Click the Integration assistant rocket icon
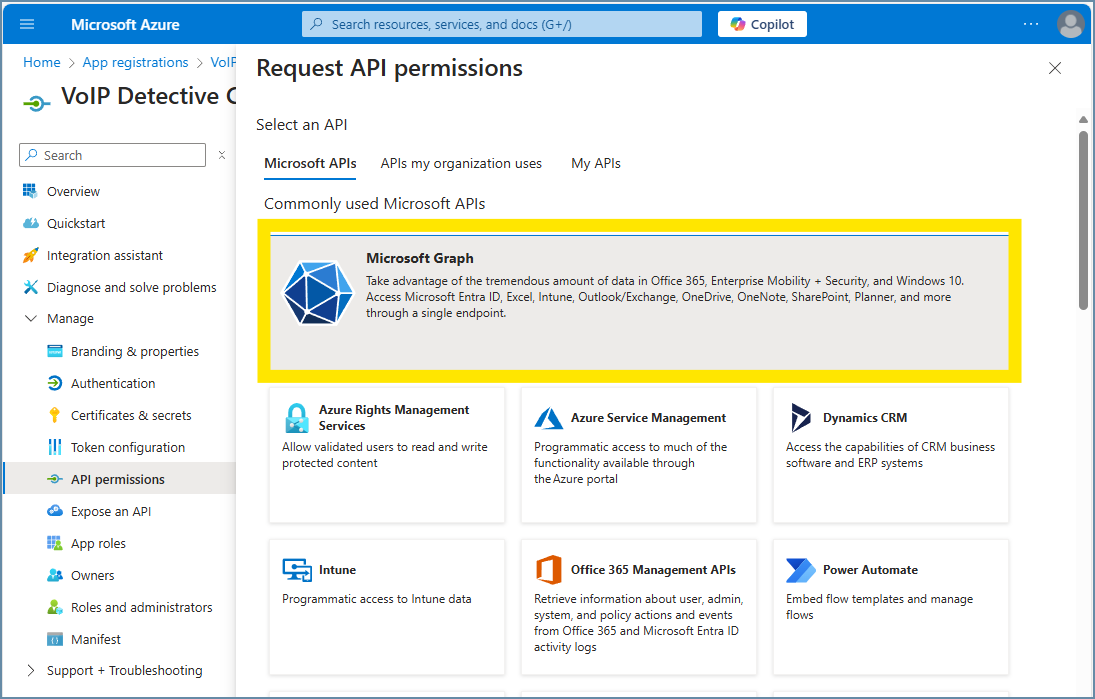The width and height of the screenshot is (1095, 699). click(30, 256)
